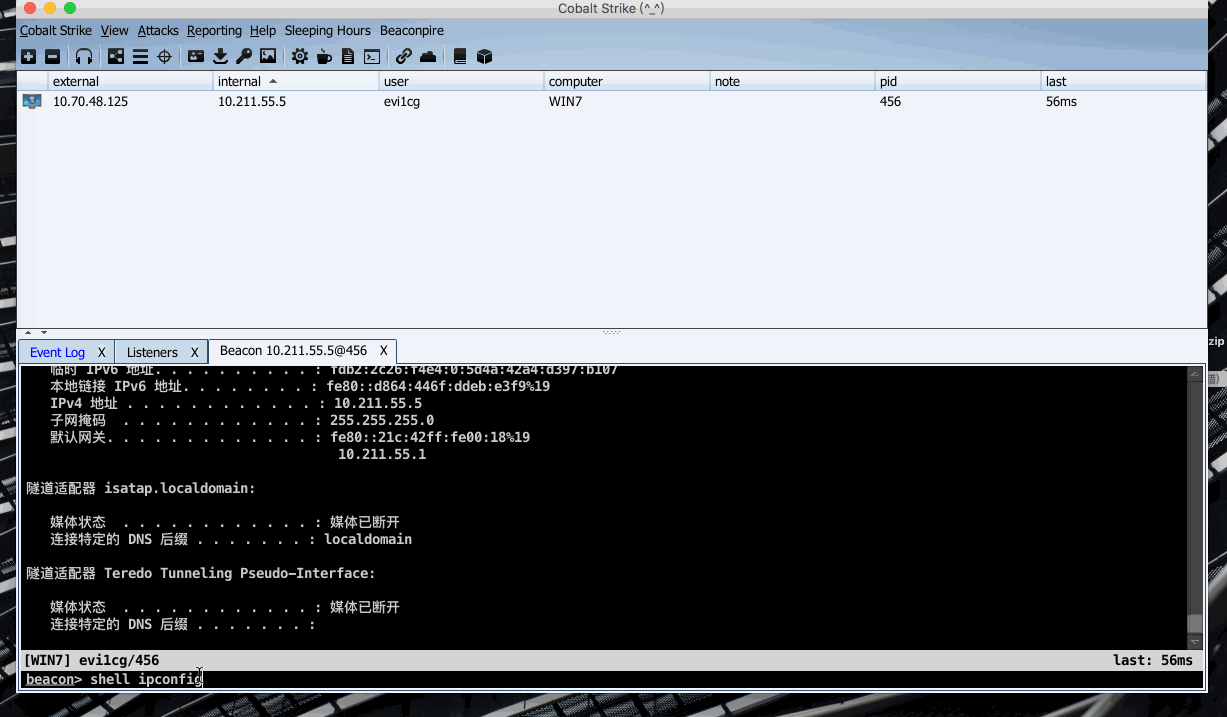
Task: Click the IPv4 address 10.211.55.5 console line
Action: [236, 403]
